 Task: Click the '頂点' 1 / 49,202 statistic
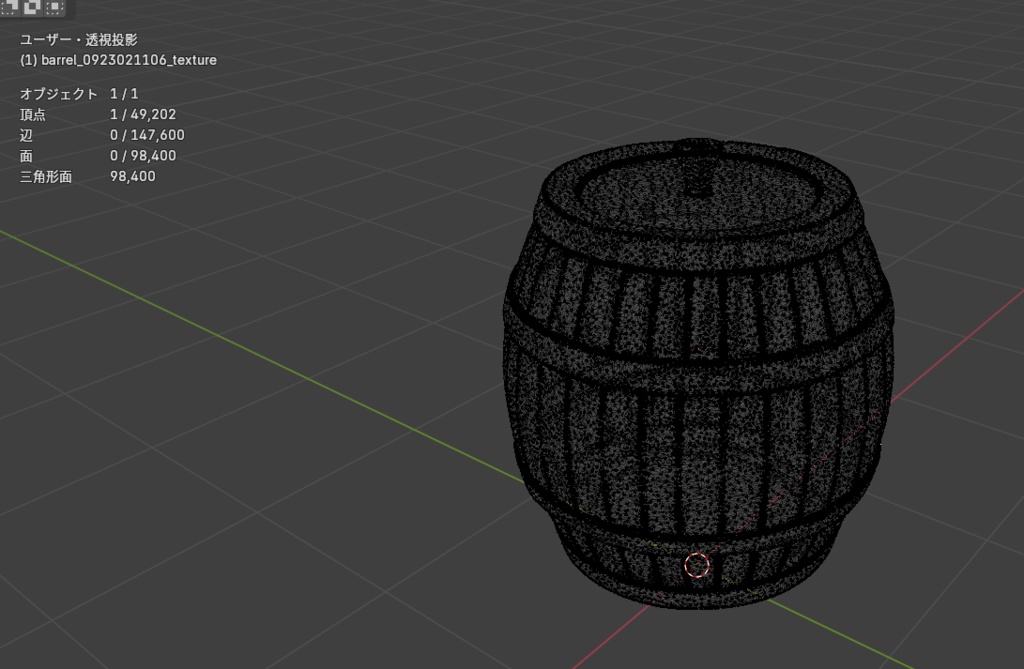[98, 115]
